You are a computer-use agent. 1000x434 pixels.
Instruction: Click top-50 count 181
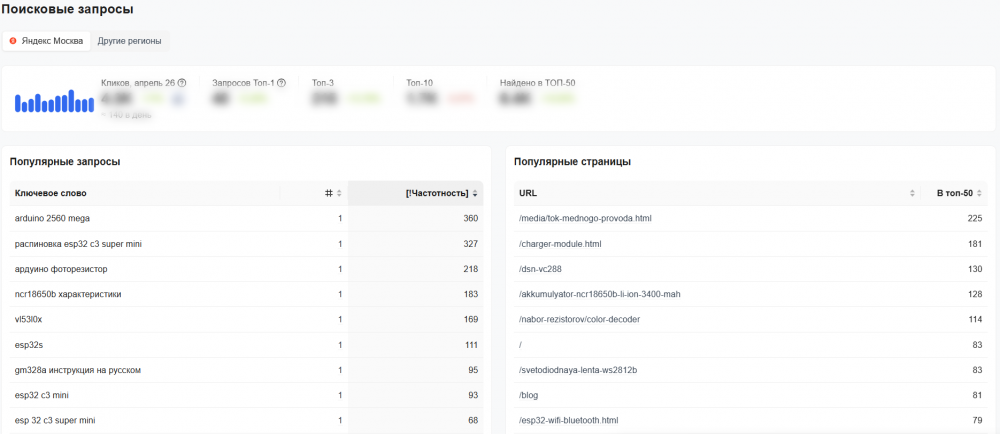975,243
